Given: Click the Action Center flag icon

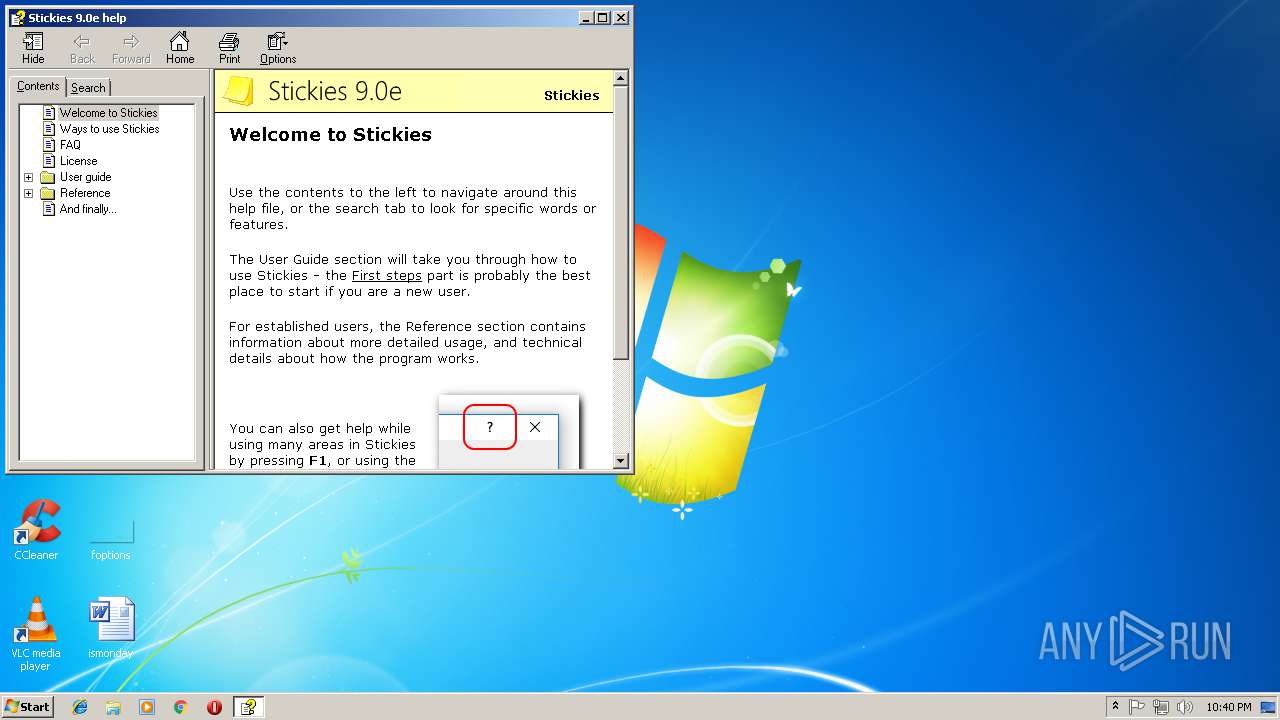Looking at the screenshot, I should [x=1137, y=707].
